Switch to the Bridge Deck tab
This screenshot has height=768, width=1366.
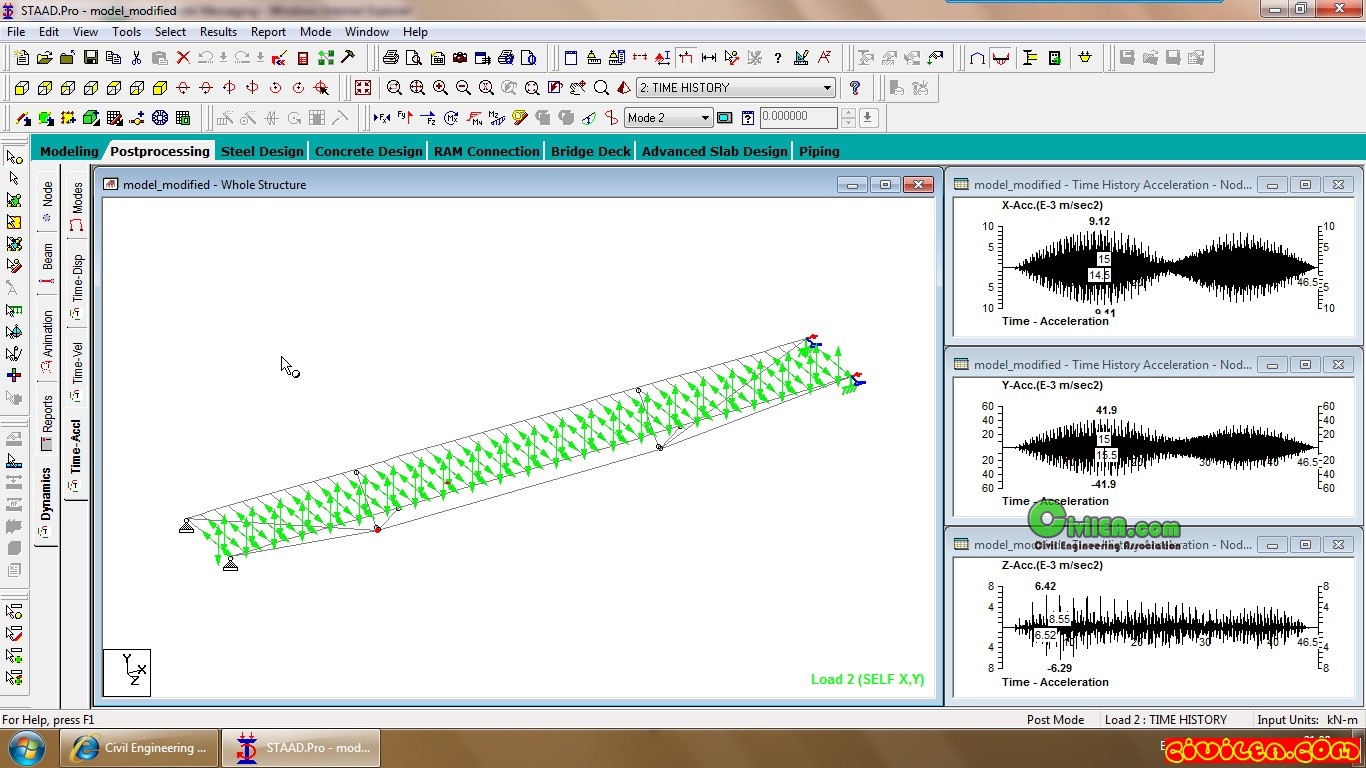point(591,151)
